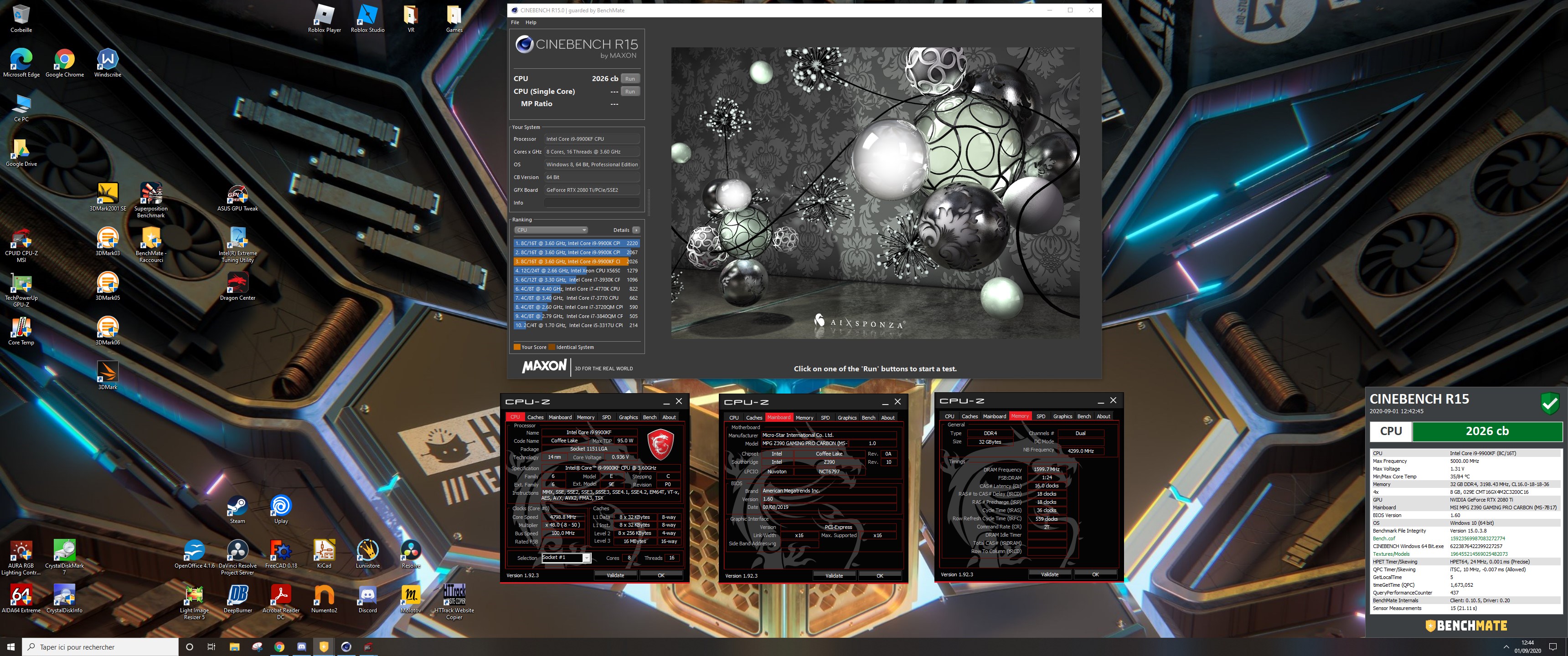Viewport: 1568px width, 656px height.
Task: Open DaVinci Resolve Project Server icon
Action: 237,558
